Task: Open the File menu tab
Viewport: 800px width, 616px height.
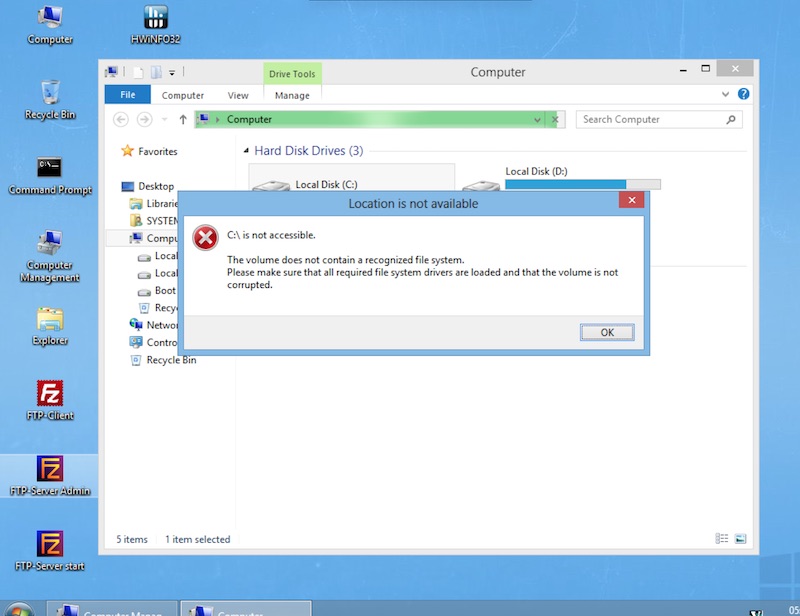Action: tap(128, 95)
